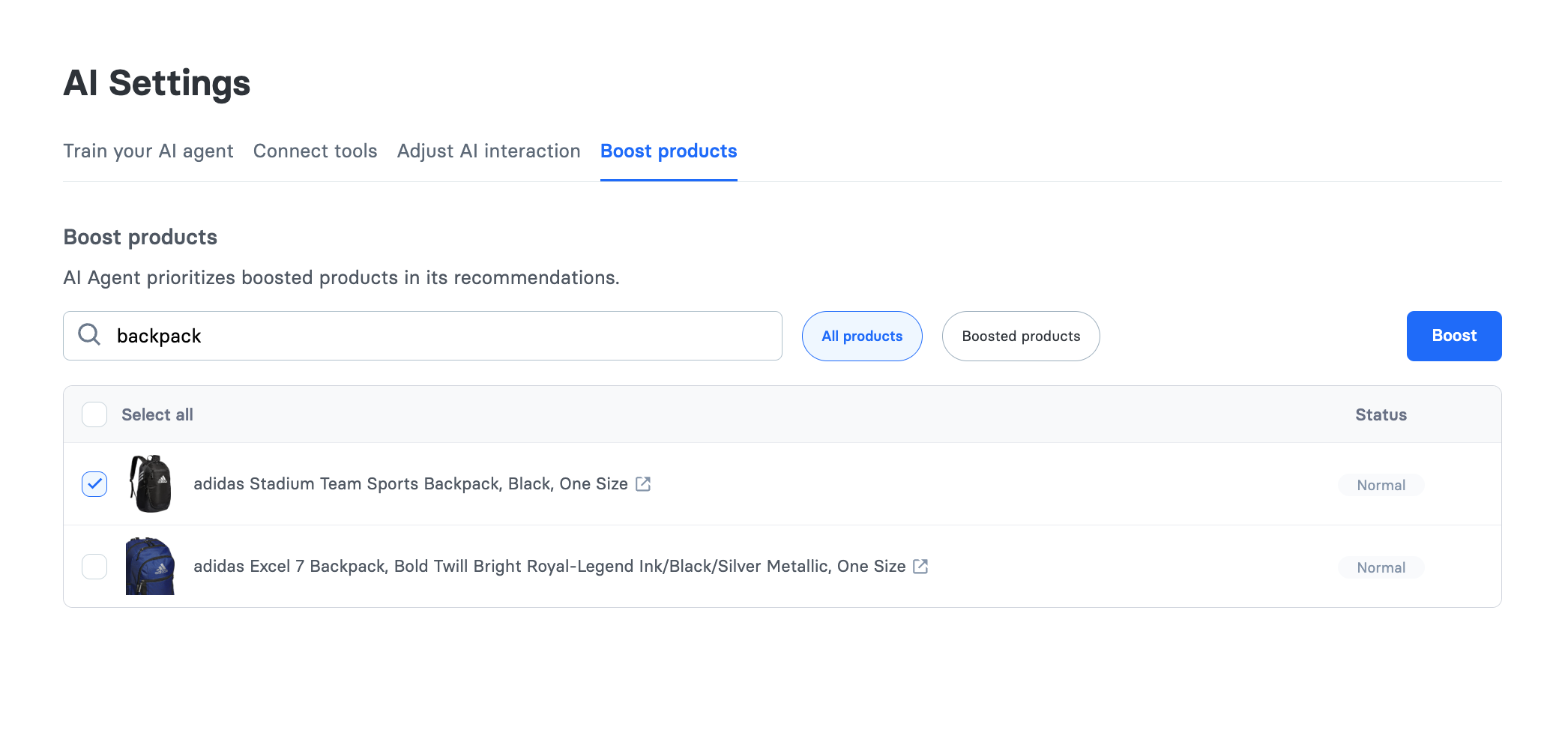Click the blue Excel 7 backpack thumbnail

pyautogui.click(x=150, y=567)
